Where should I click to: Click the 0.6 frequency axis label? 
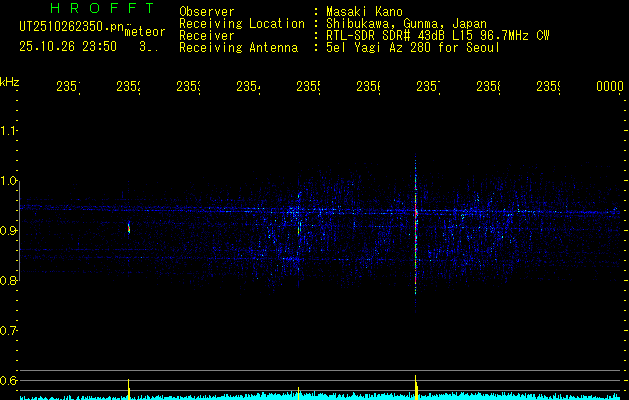point(9,381)
